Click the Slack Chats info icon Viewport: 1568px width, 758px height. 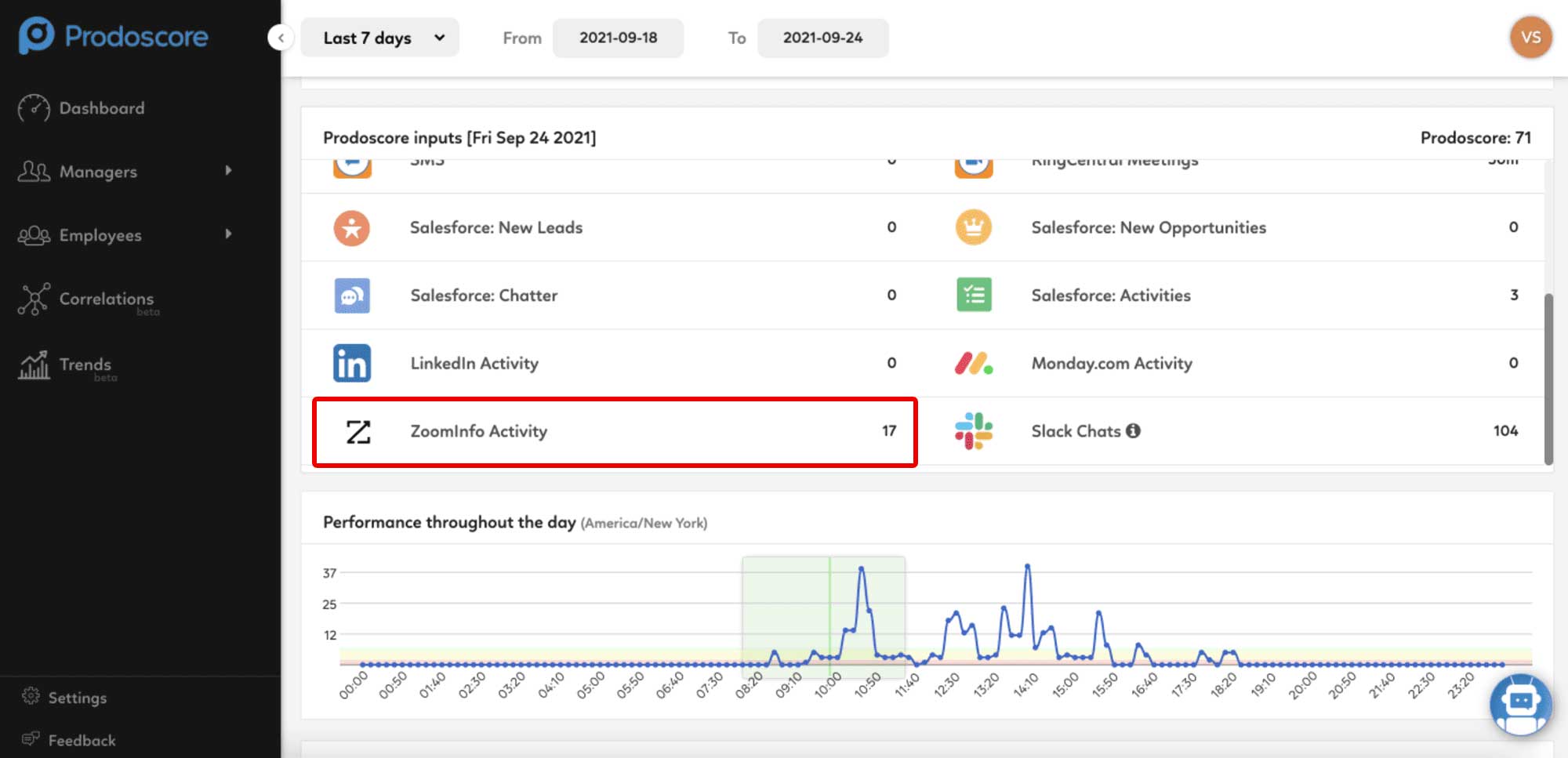click(x=1133, y=430)
